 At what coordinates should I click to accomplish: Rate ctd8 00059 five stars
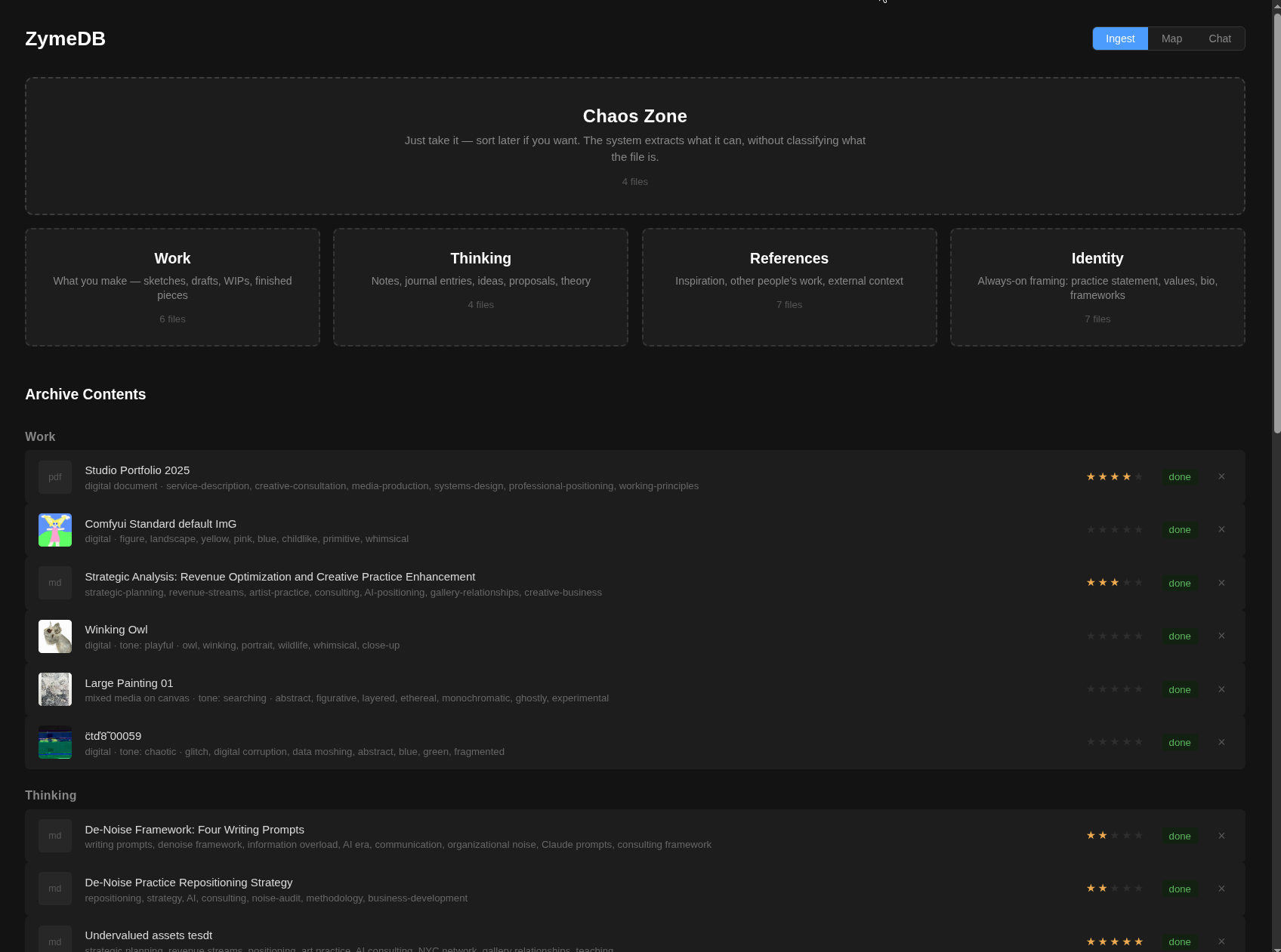1139,742
